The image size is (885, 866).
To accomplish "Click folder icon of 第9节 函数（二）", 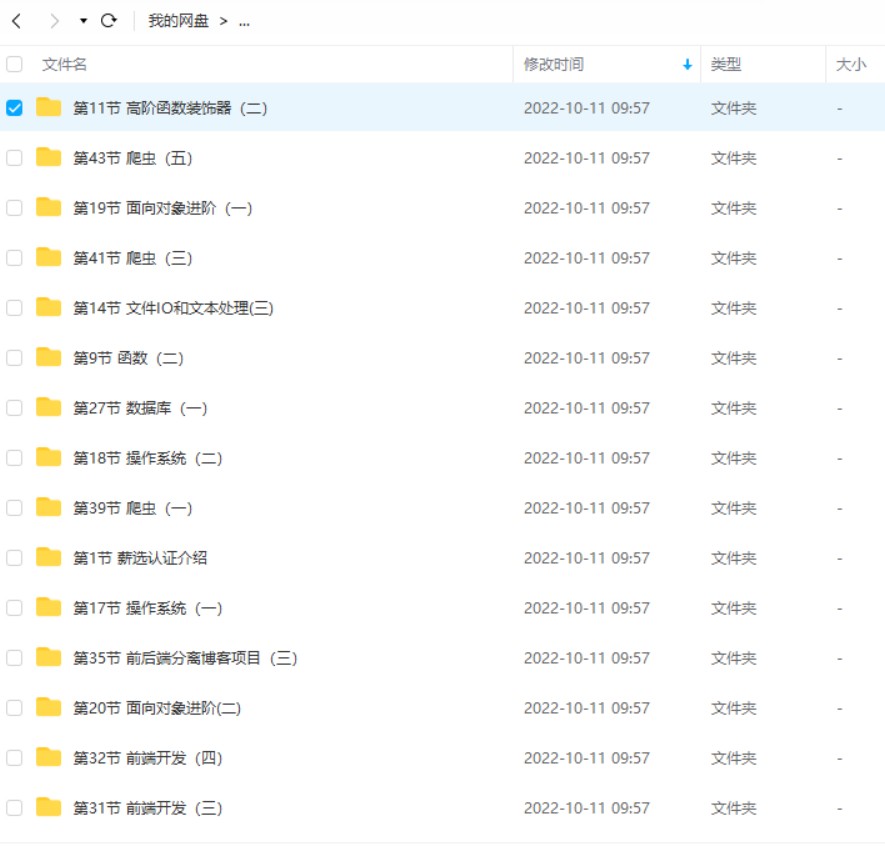I will click(x=49, y=357).
